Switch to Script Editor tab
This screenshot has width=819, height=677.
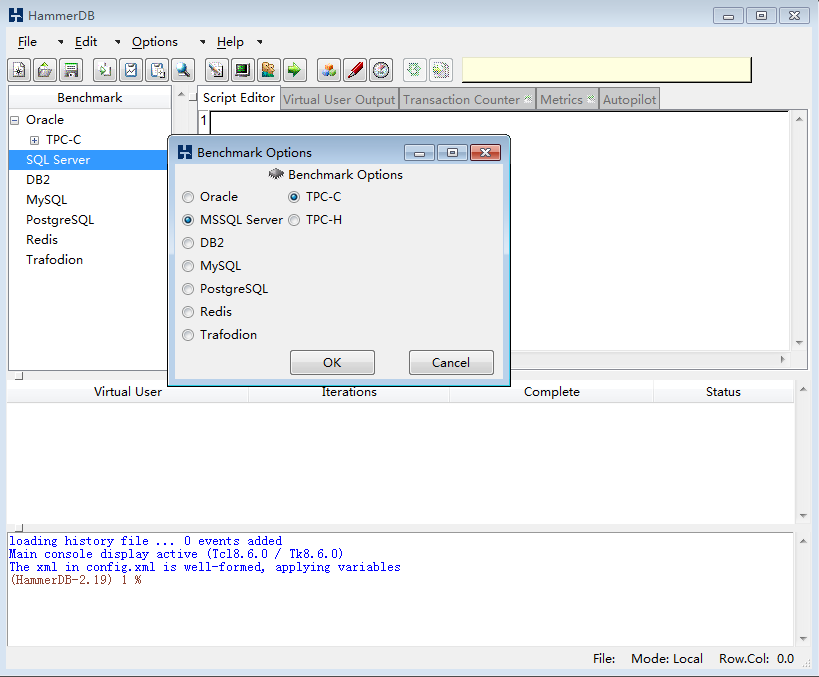coord(239,98)
